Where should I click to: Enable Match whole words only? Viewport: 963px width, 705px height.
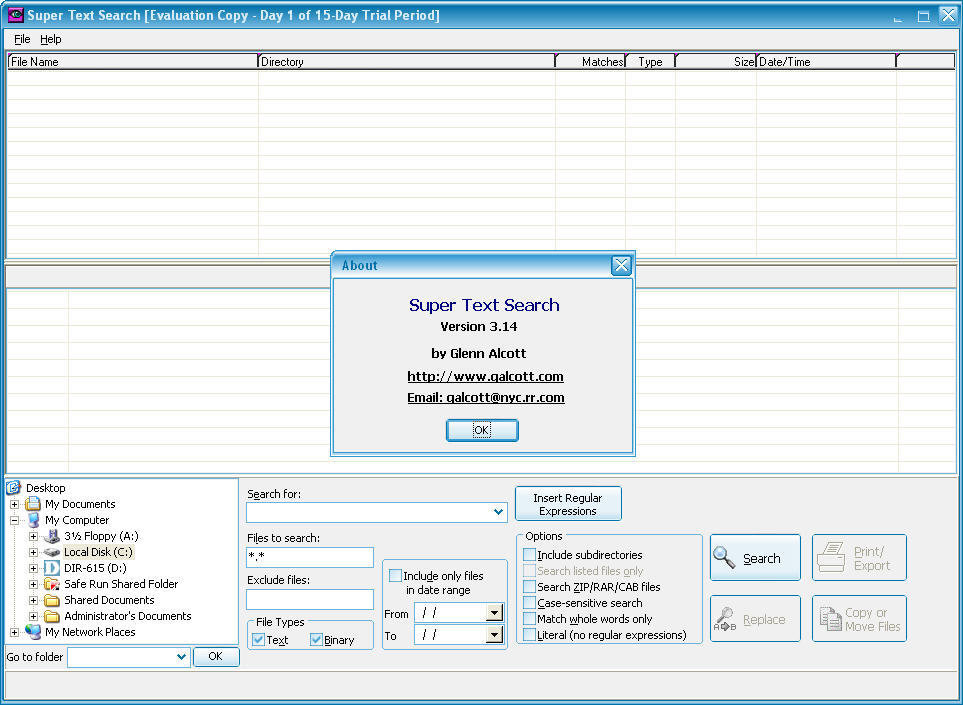click(529, 618)
